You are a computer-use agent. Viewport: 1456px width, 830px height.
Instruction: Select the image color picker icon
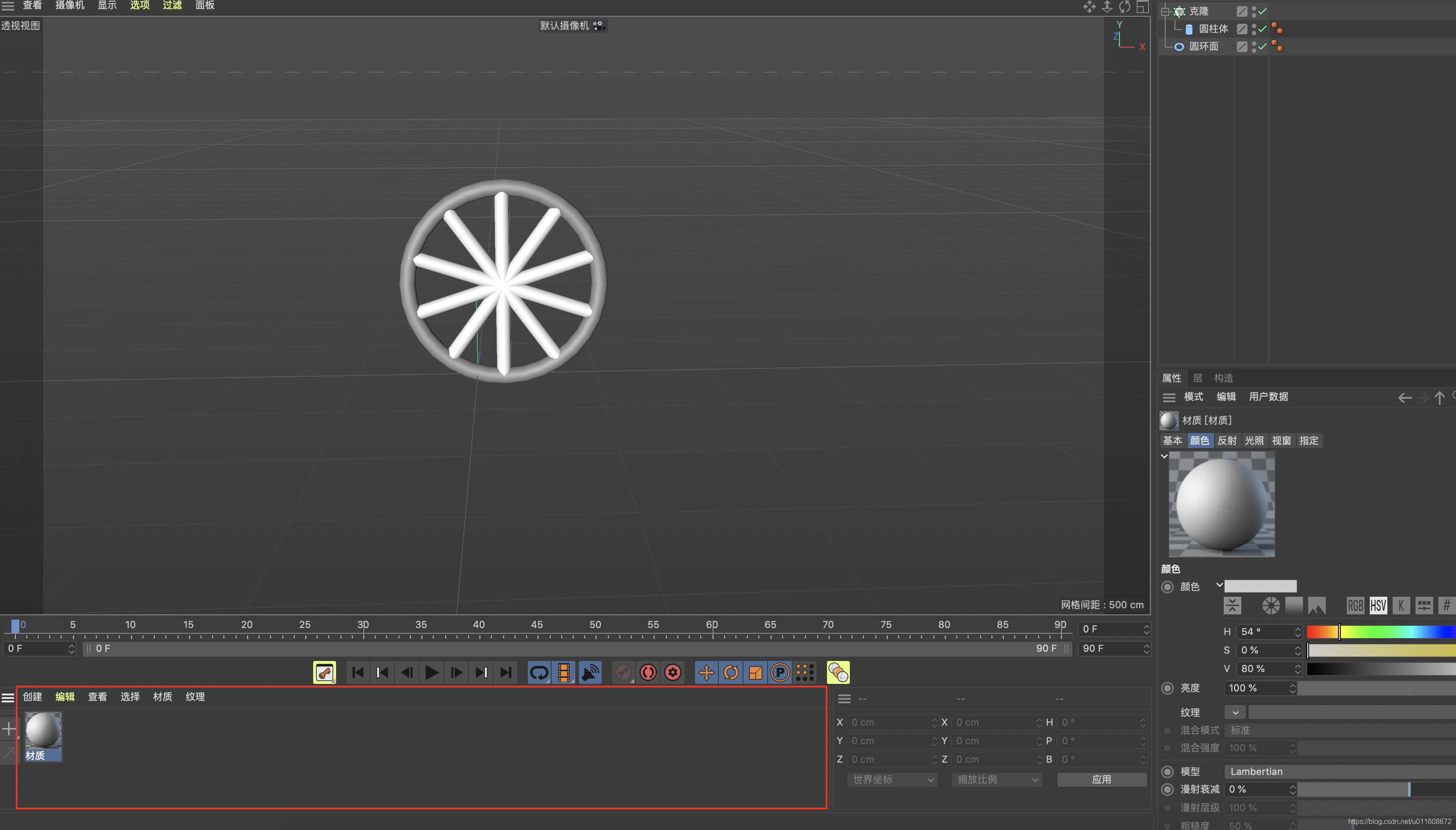[x=1317, y=606]
